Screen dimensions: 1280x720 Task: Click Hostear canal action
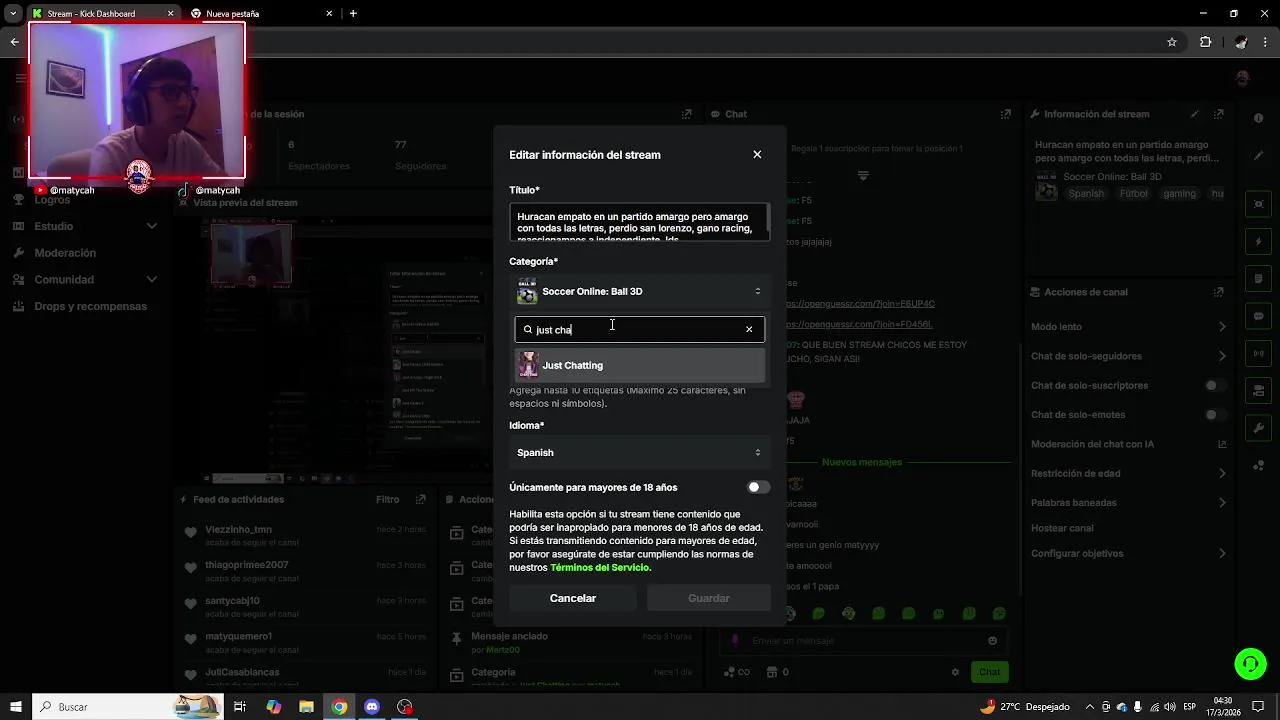click(x=1062, y=528)
